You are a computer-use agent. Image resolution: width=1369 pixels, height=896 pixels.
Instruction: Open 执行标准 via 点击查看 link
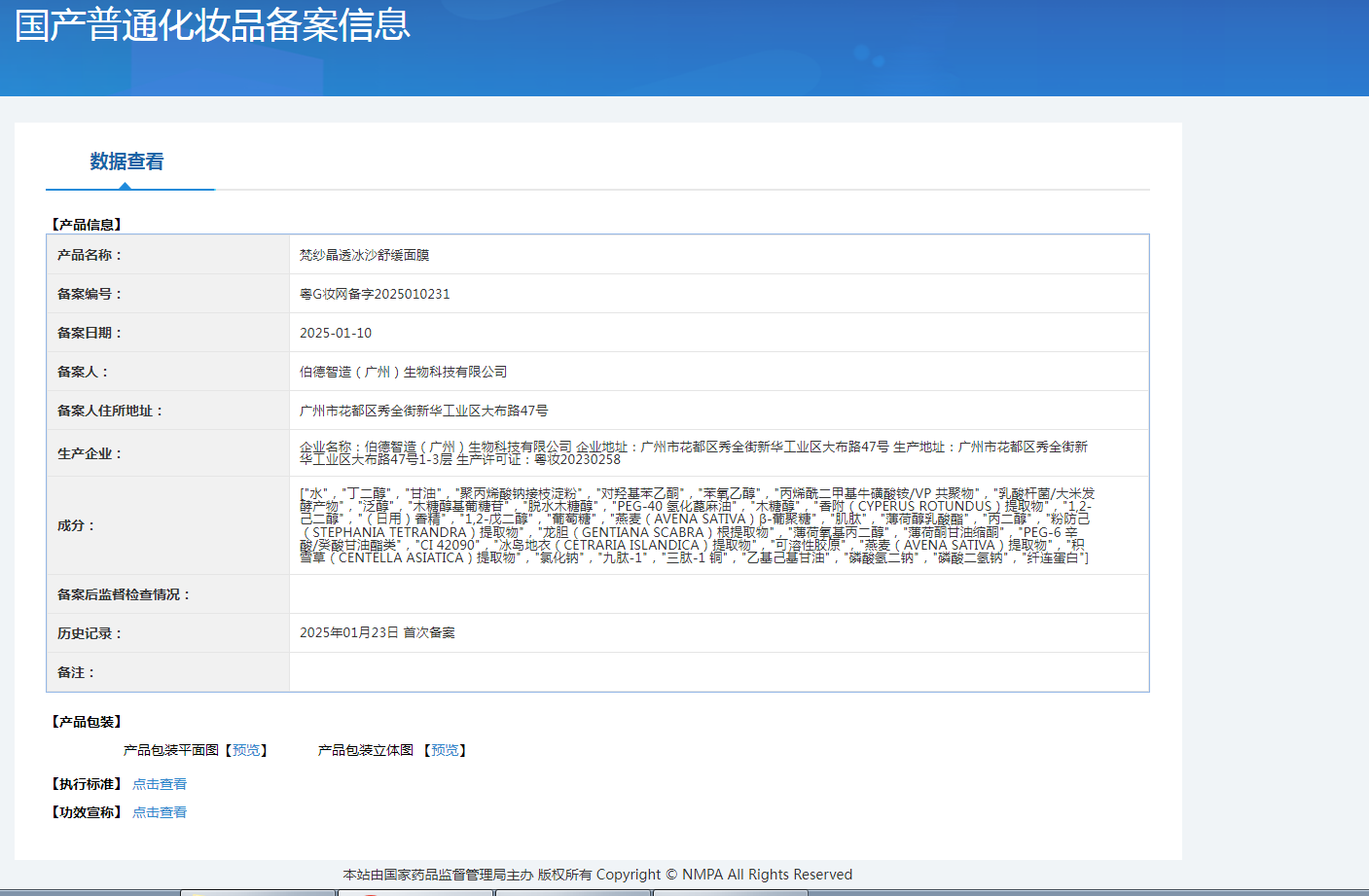coord(159,783)
